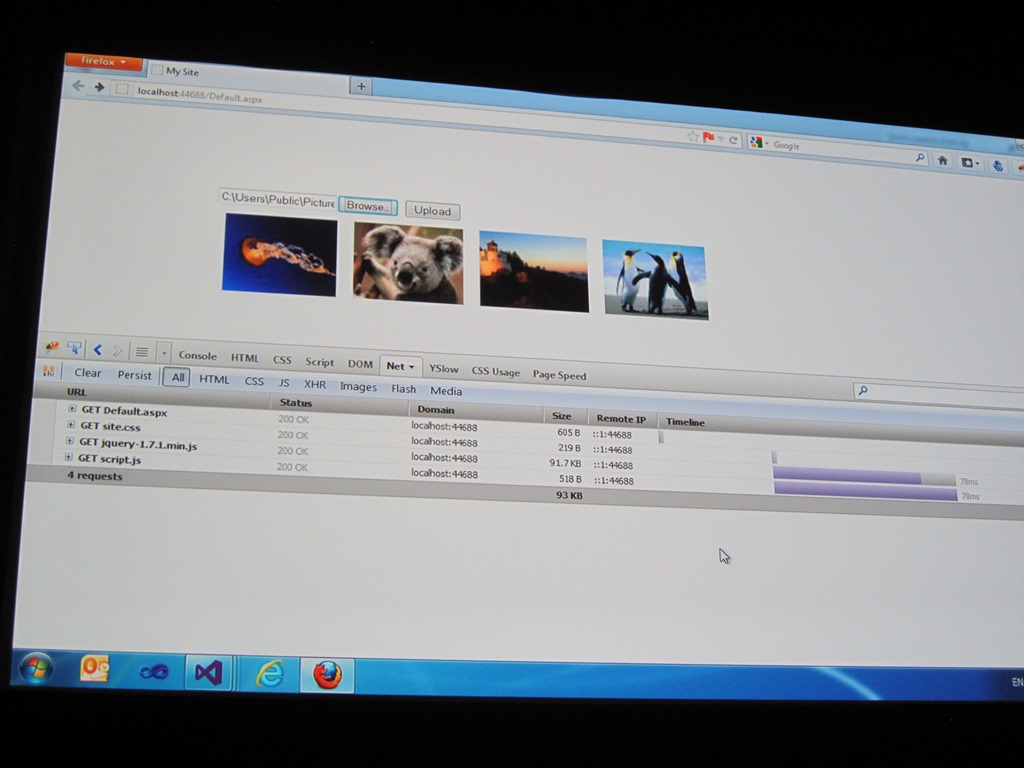The width and height of the screenshot is (1024, 768).
Task: Expand the GET script.js request
Action: (x=69, y=457)
